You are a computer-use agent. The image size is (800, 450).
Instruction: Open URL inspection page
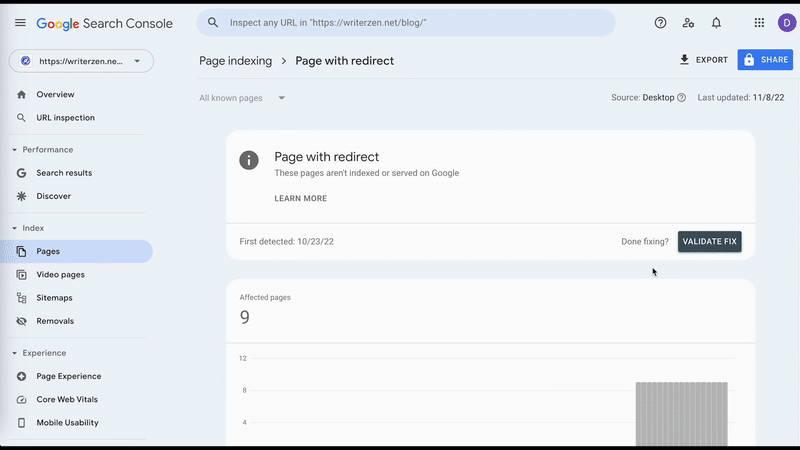coord(65,118)
